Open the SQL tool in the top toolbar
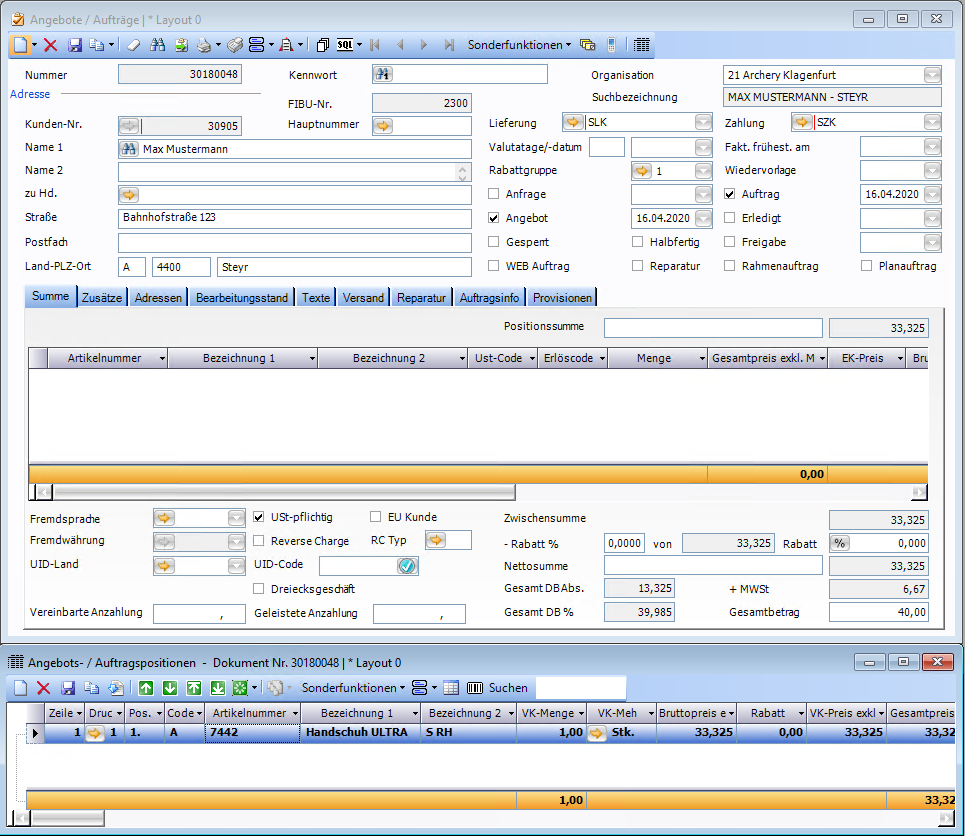The width and height of the screenshot is (965, 836). [345, 45]
